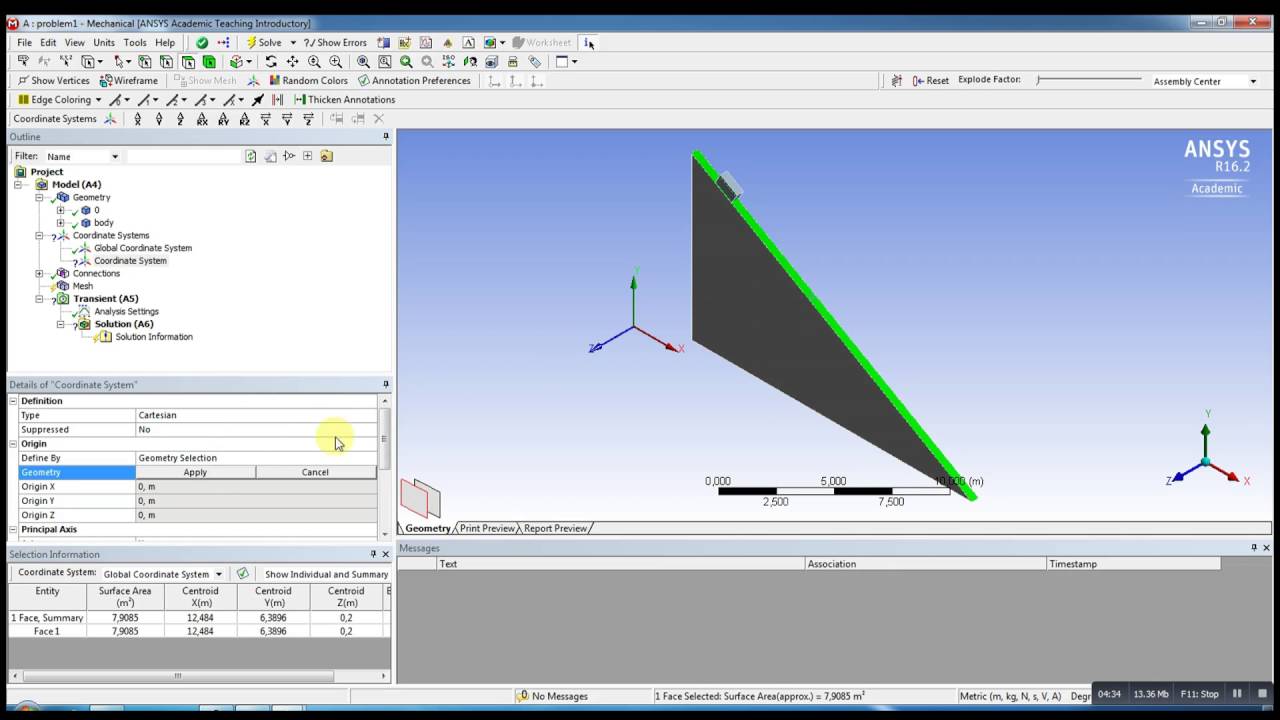
Task: Click the Offset Z transform icon
Action: point(180,119)
